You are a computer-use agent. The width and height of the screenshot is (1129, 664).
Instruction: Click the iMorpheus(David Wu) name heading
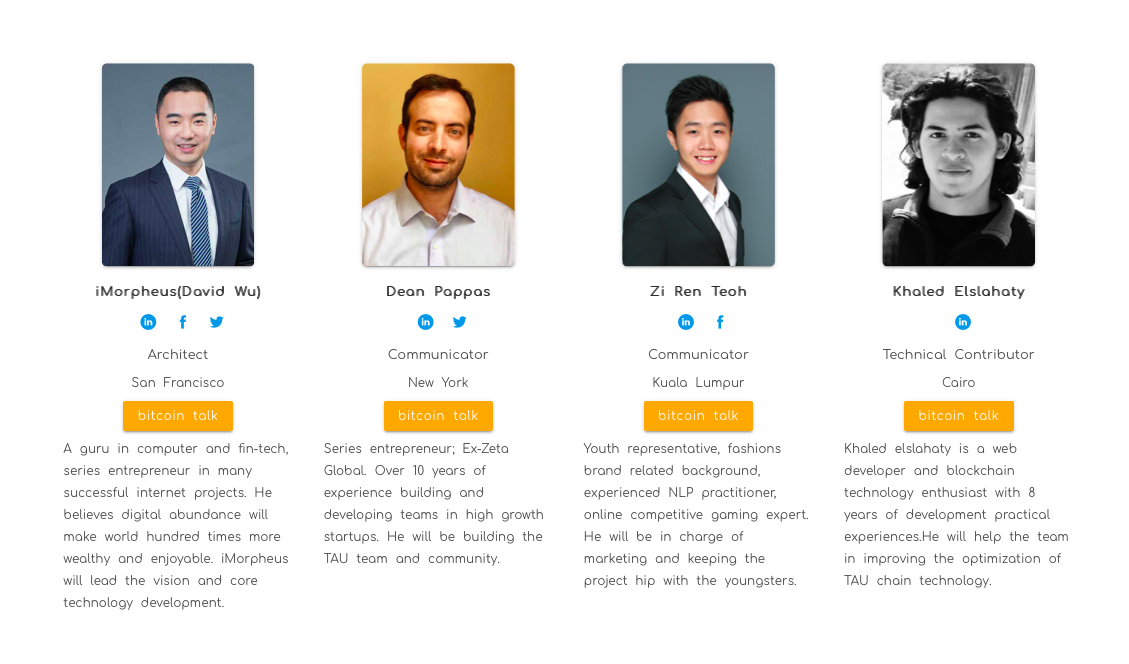pos(178,292)
